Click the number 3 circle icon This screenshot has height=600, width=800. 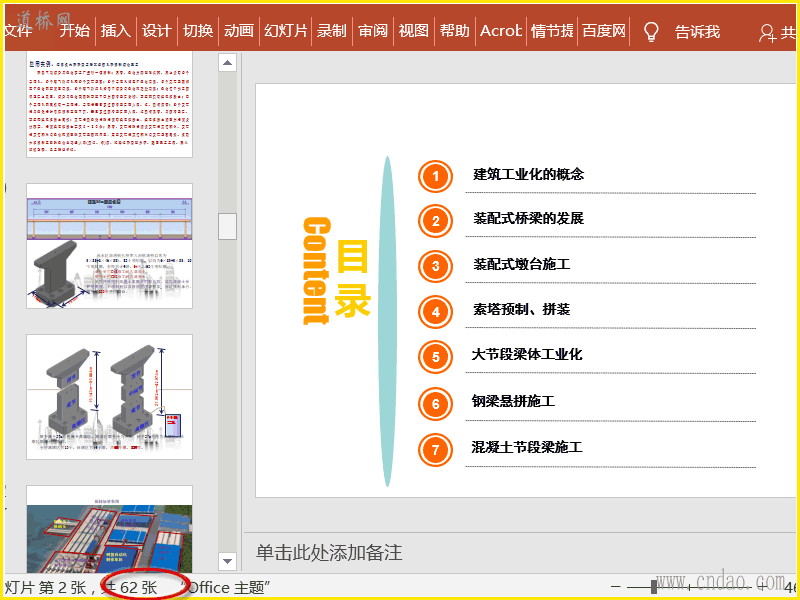[435, 266]
